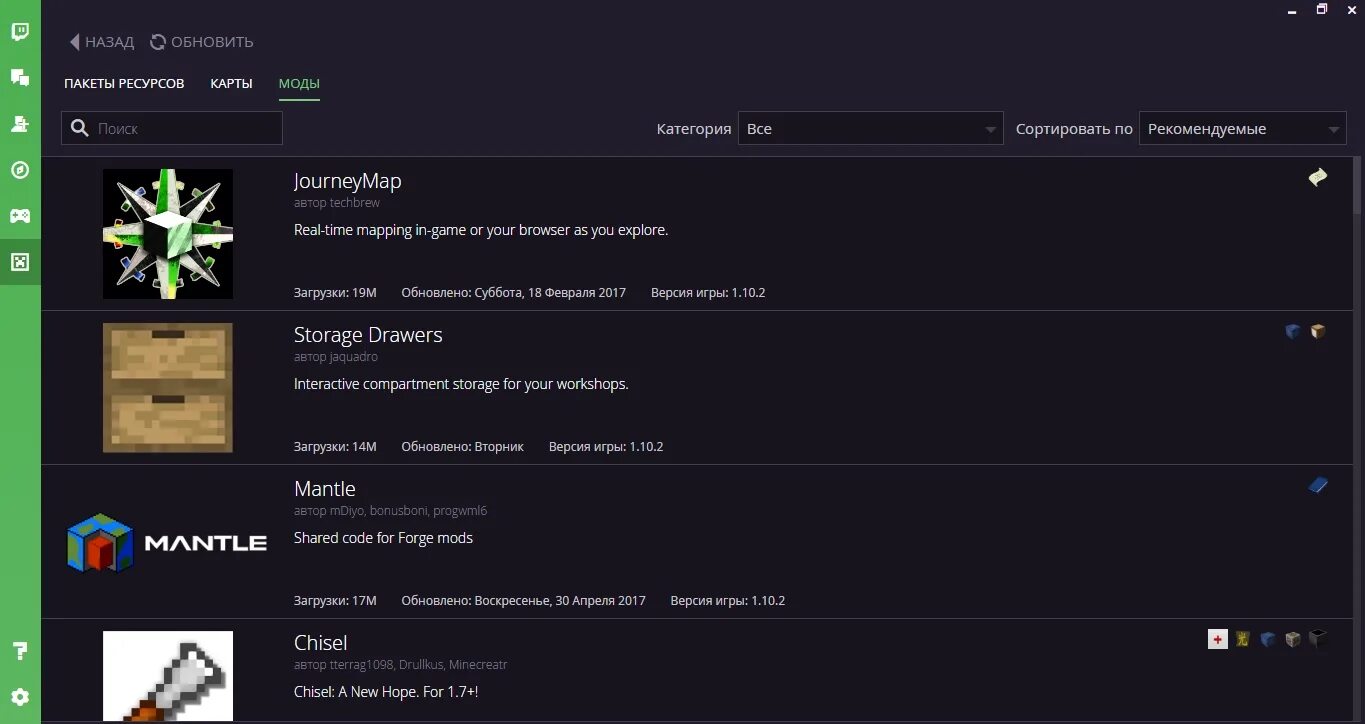The height and width of the screenshot is (724, 1365).
Task: Click 'Загрузки: 17M' under Mantle
Action: point(335,601)
